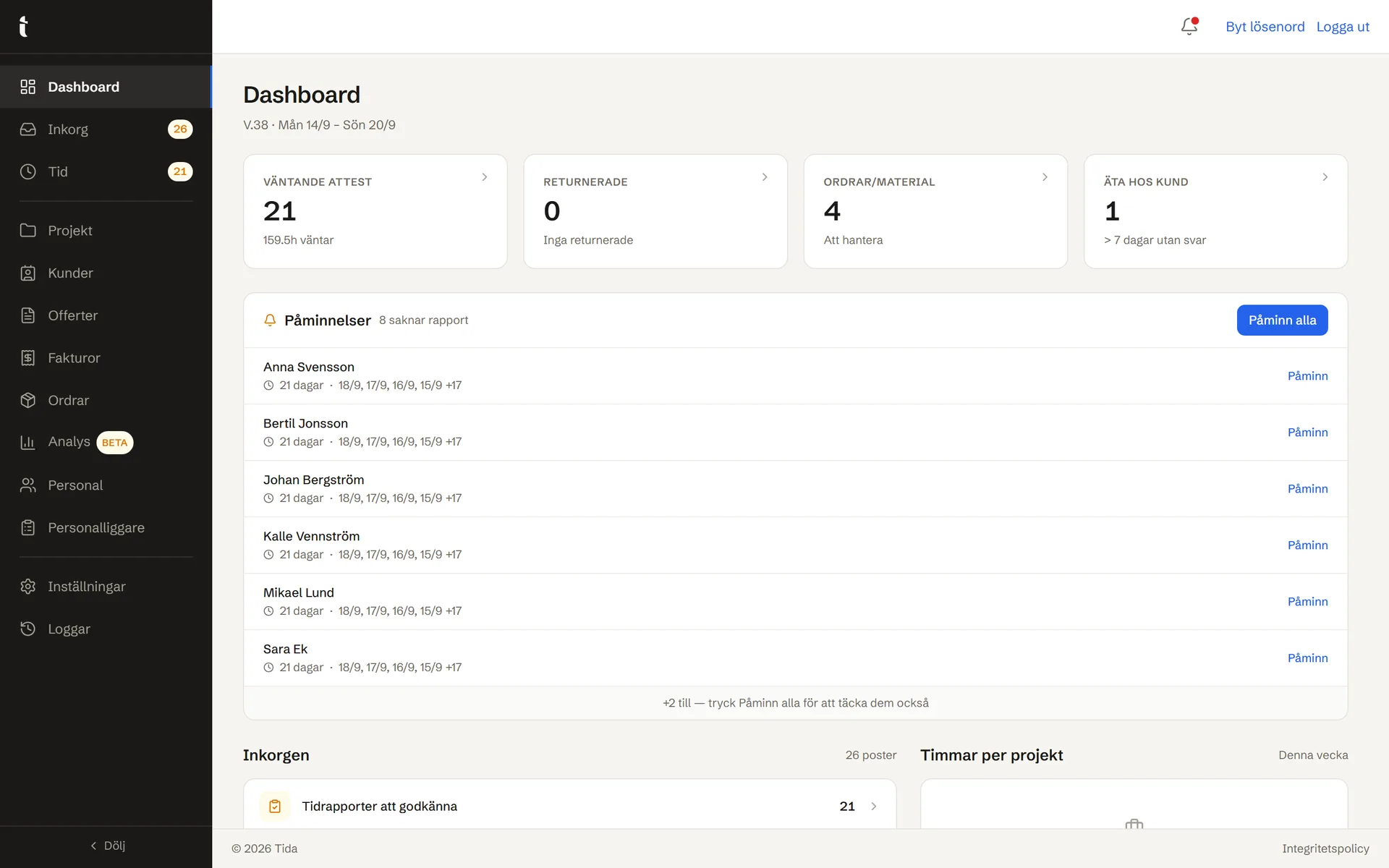This screenshot has height=868, width=1389.
Task: Click the '8 saknar rapport' text
Action: point(423,320)
